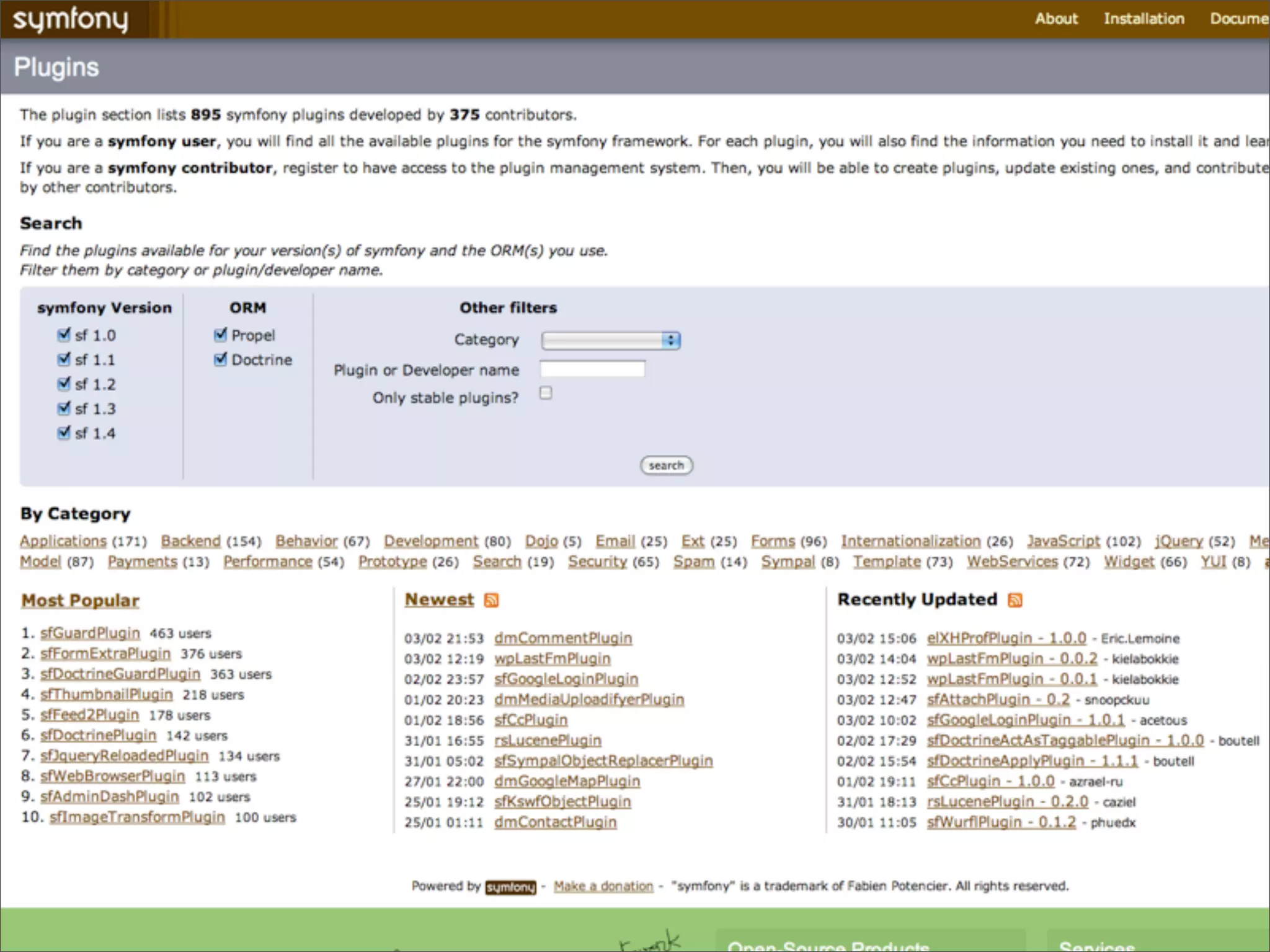This screenshot has width=1270, height=952.
Task: Open the Newest plugins RSS feed icon
Action: click(491, 600)
